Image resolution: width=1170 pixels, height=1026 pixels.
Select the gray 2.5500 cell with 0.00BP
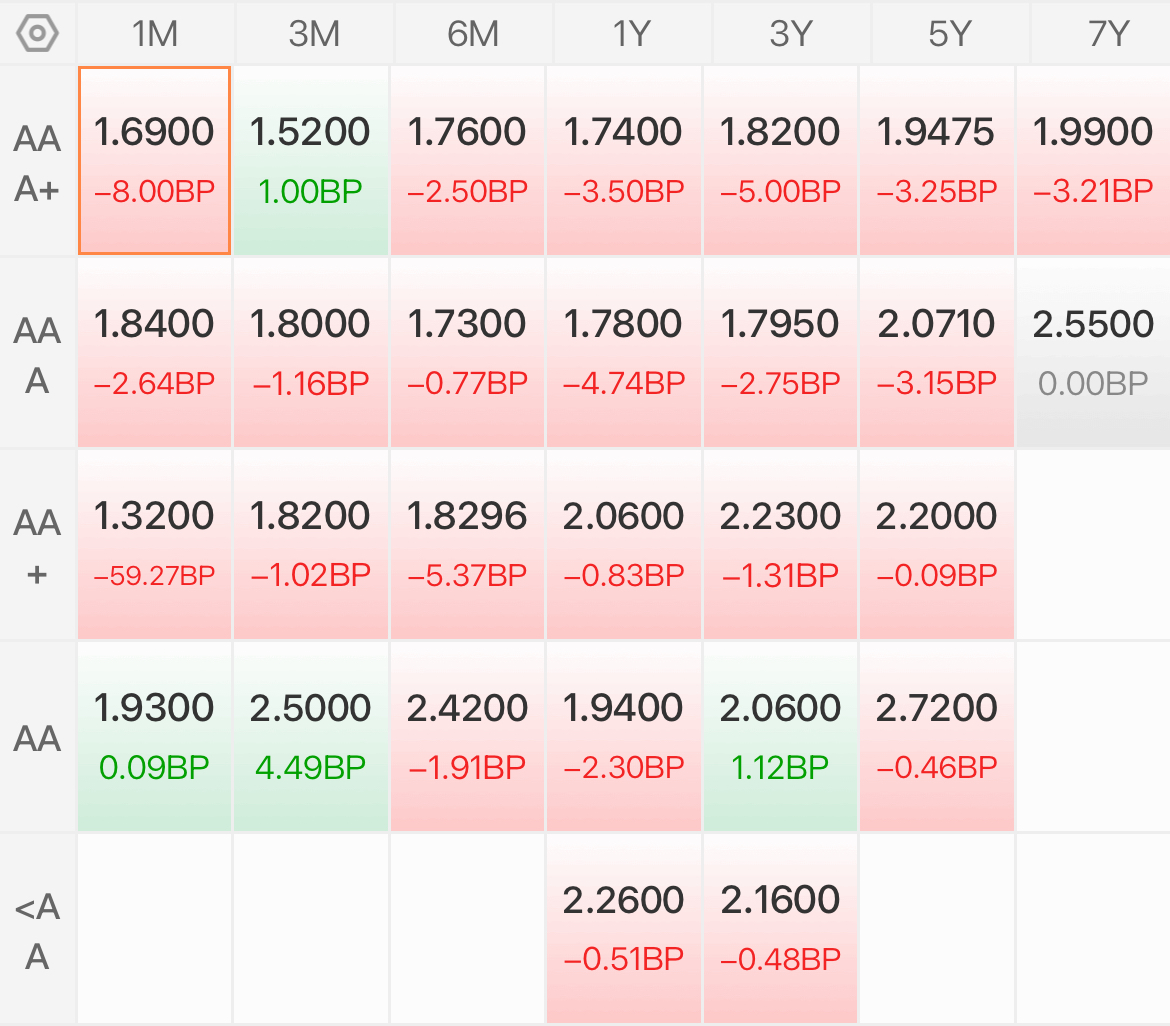(1093, 352)
